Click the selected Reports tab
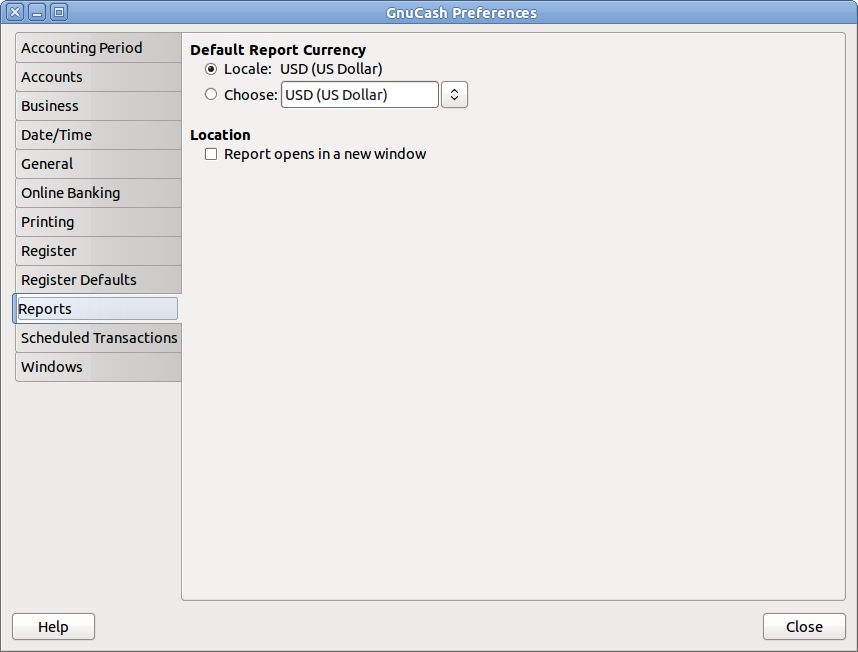This screenshot has width=858, height=652. pyautogui.click(x=97, y=308)
